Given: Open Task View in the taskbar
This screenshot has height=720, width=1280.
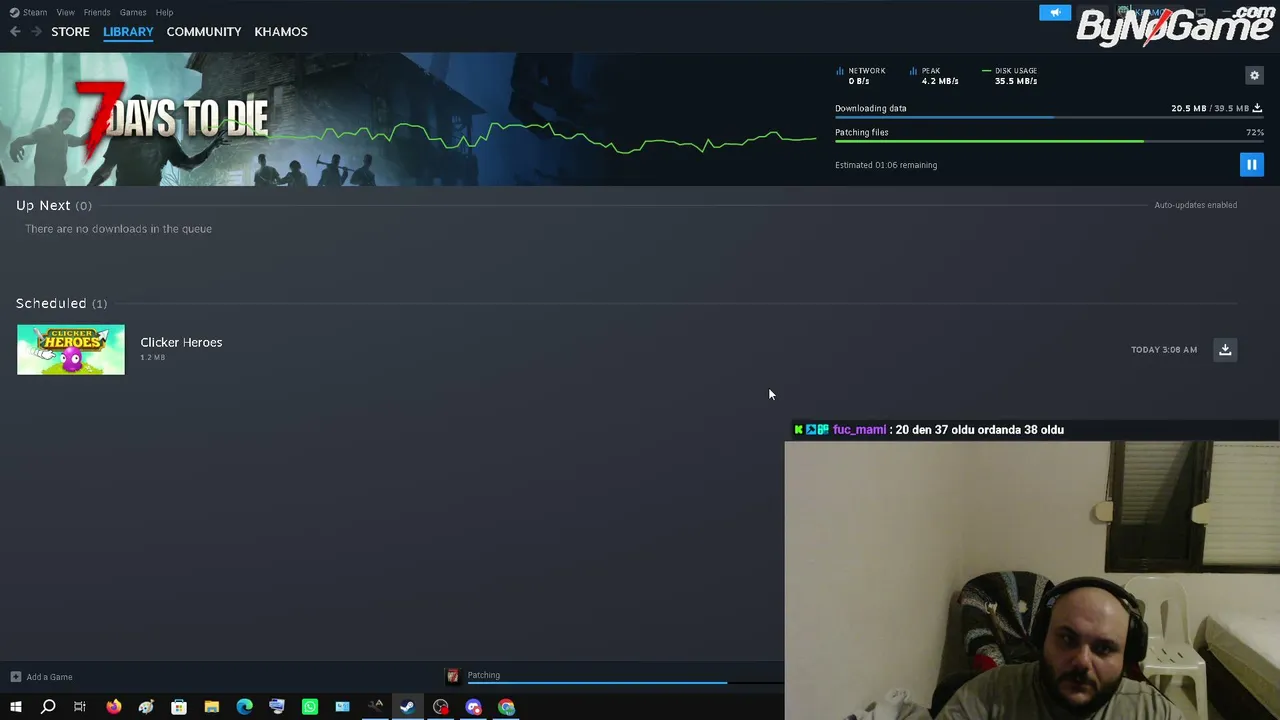Looking at the screenshot, I should (x=80, y=707).
